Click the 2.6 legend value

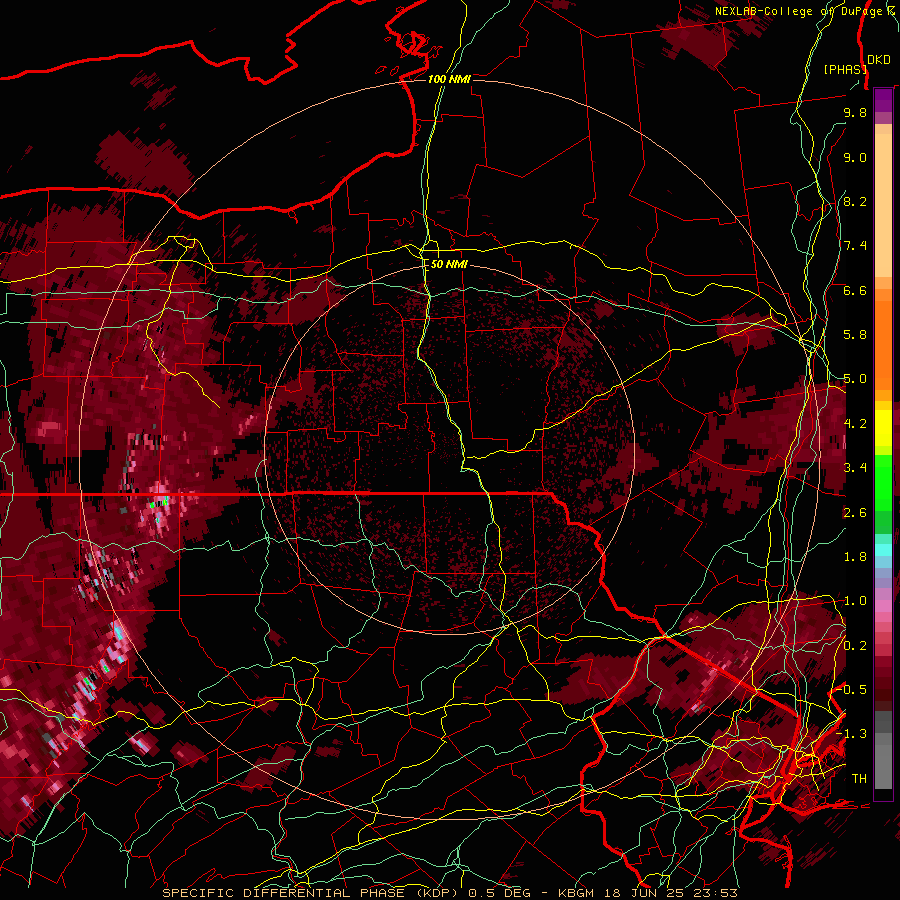point(855,513)
